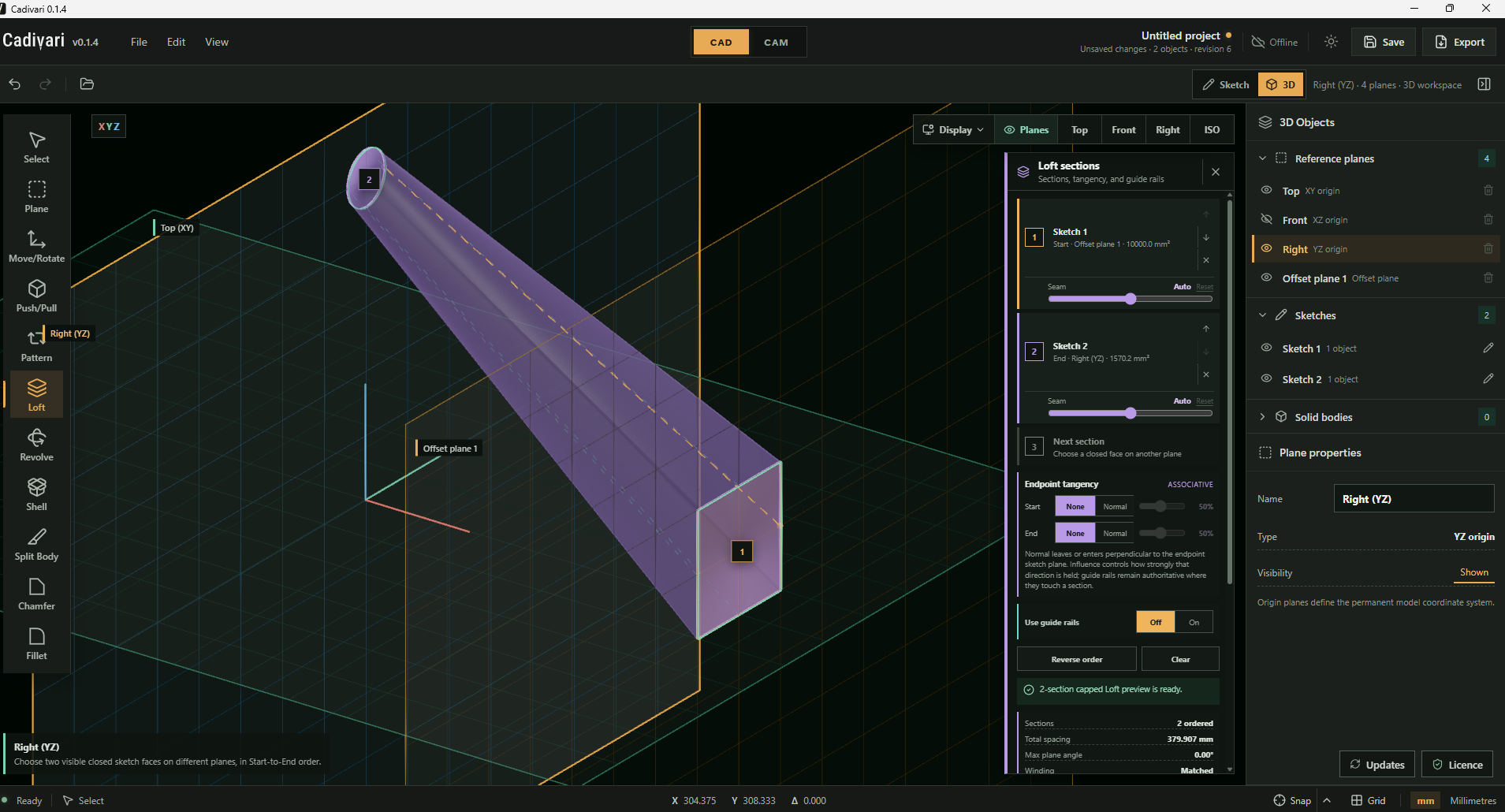Toggle visibility of Offset plane 1
Screen dimensions: 1505x812
(x=1266, y=277)
